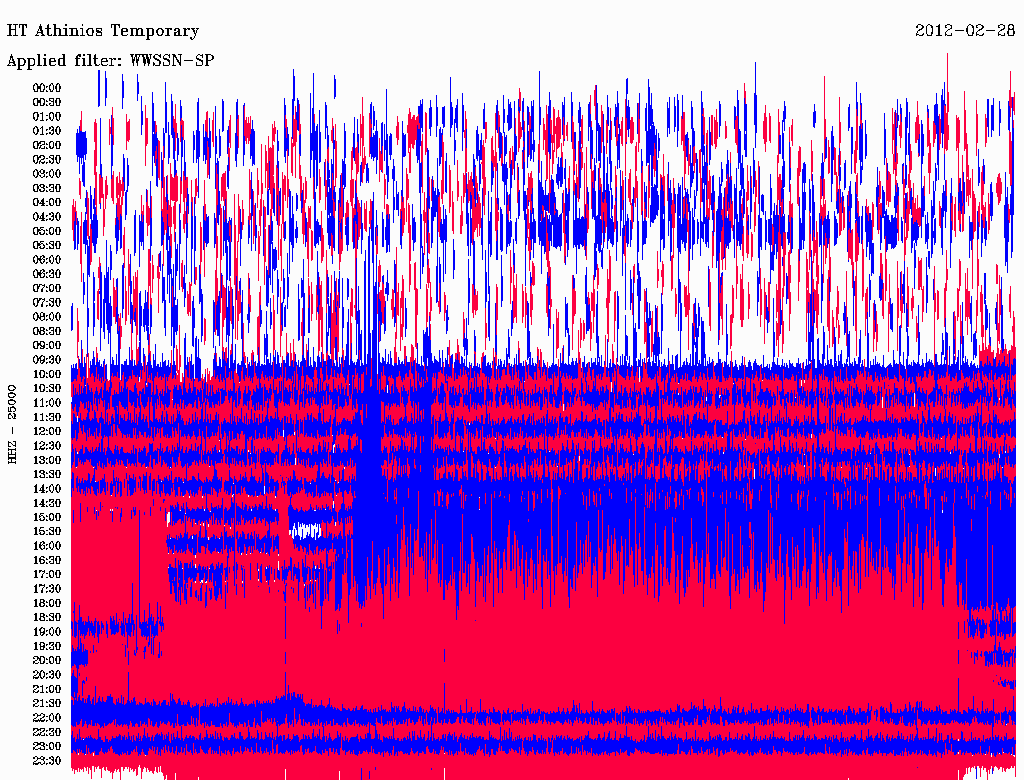Select the 01:30 time row label

tap(47, 131)
